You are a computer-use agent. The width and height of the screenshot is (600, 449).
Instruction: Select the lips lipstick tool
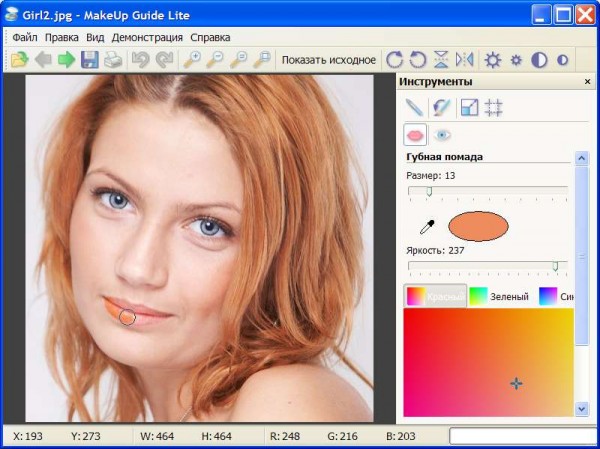(x=415, y=135)
